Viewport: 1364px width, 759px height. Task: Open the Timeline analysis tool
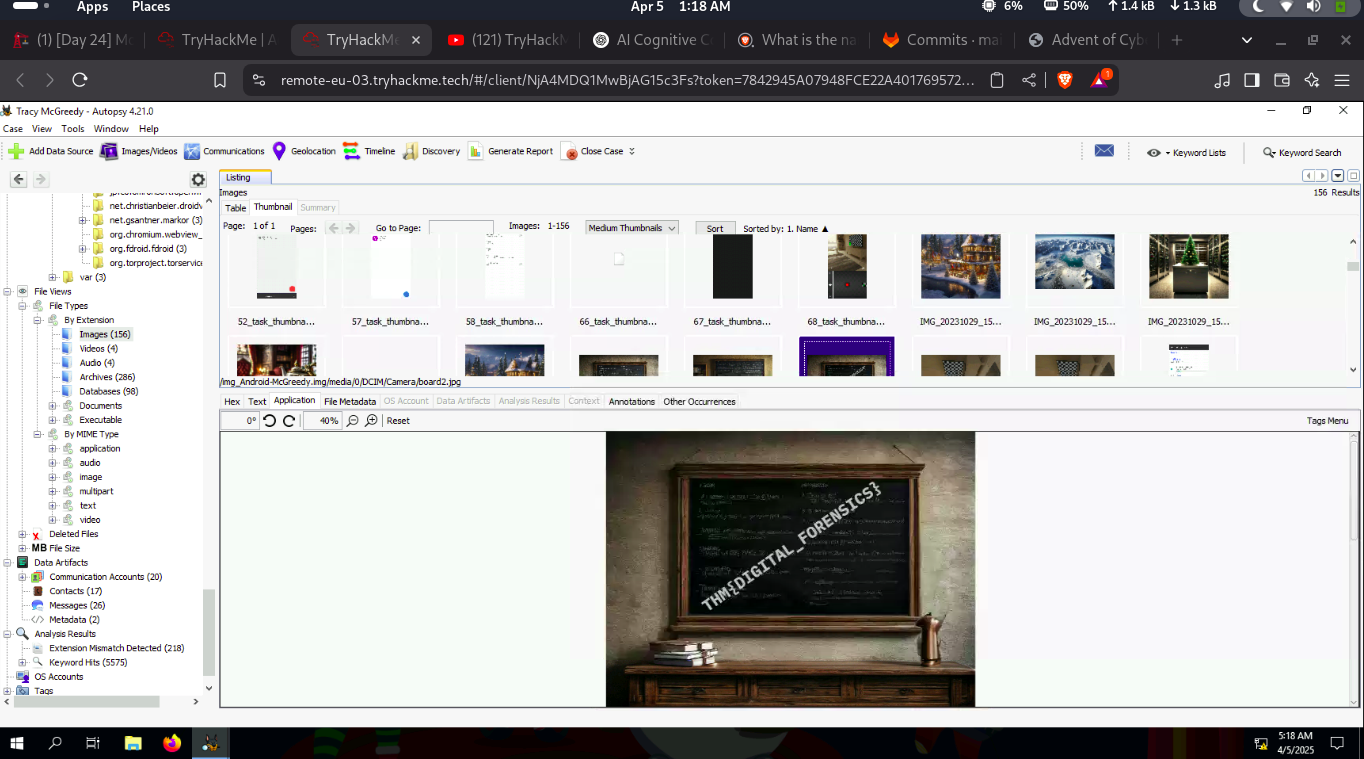(351, 152)
